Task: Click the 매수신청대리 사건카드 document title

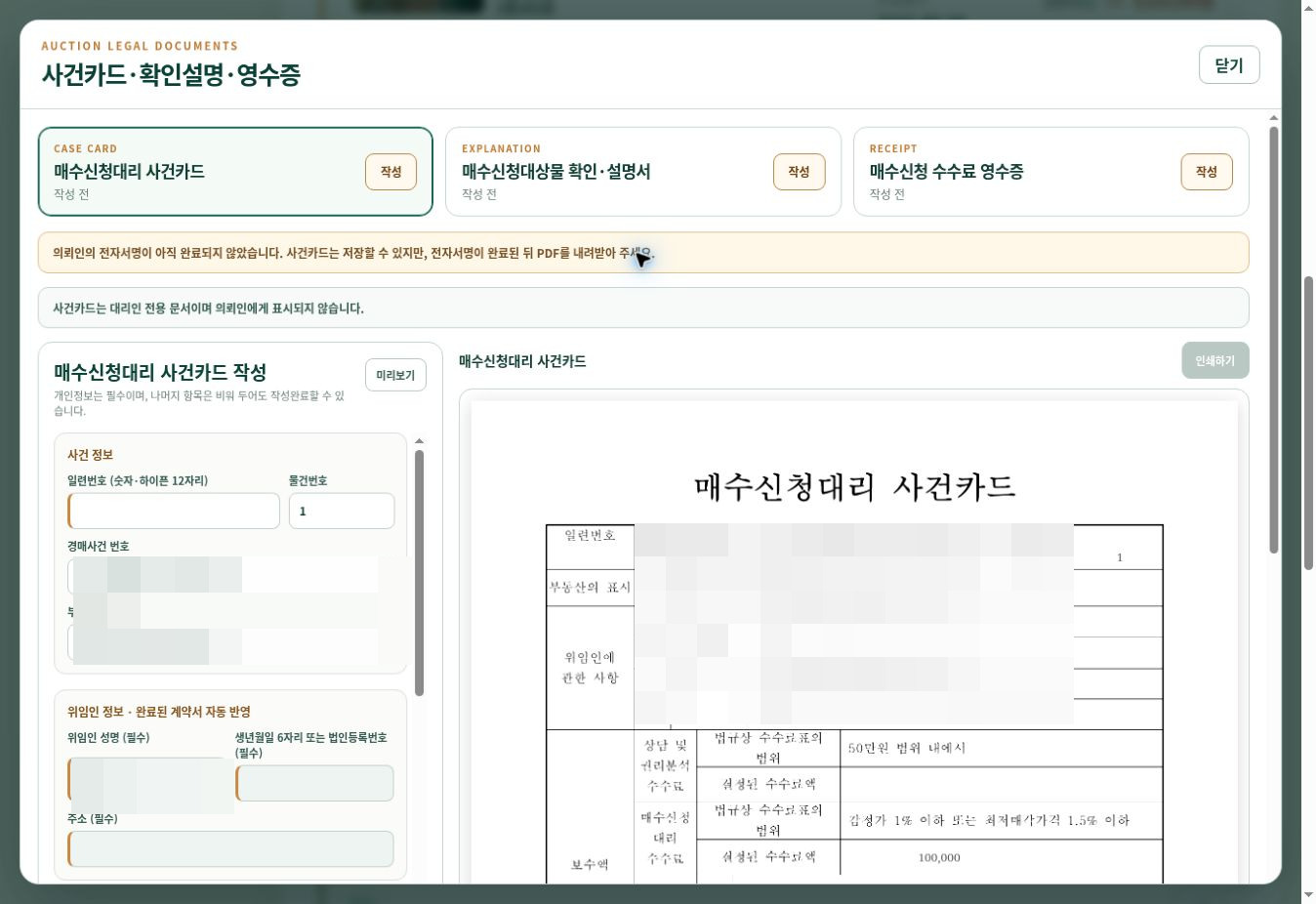Action: click(854, 486)
